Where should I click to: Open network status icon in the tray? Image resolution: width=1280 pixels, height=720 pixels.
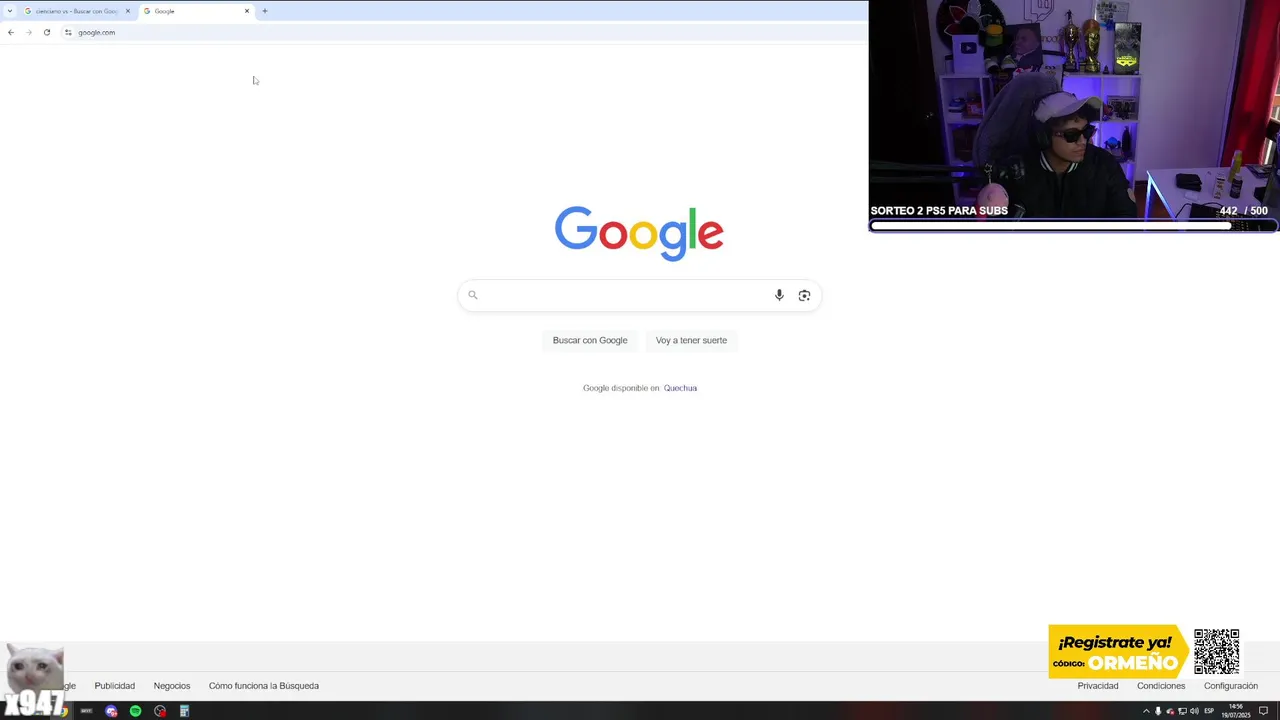[1182, 711]
